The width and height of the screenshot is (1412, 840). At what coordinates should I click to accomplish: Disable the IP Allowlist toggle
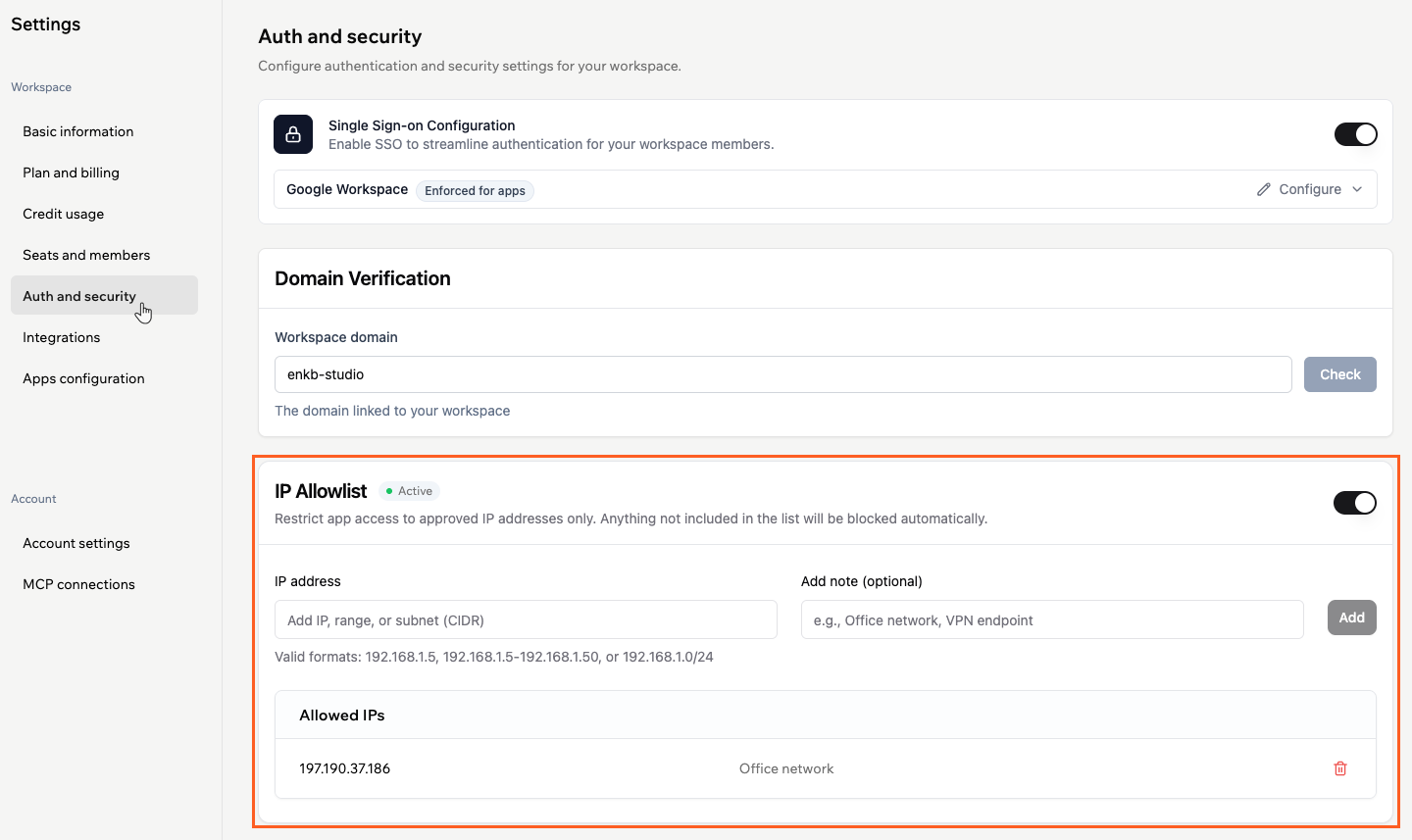click(x=1354, y=502)
